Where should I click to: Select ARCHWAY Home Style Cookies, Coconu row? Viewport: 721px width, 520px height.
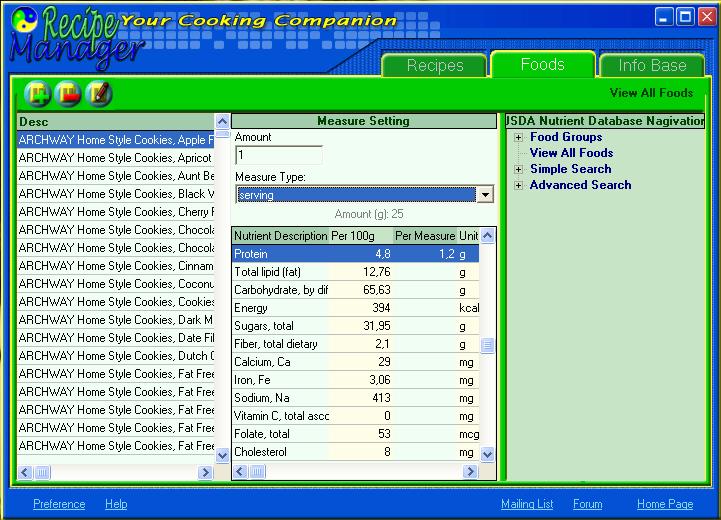(x=116, y=284)
